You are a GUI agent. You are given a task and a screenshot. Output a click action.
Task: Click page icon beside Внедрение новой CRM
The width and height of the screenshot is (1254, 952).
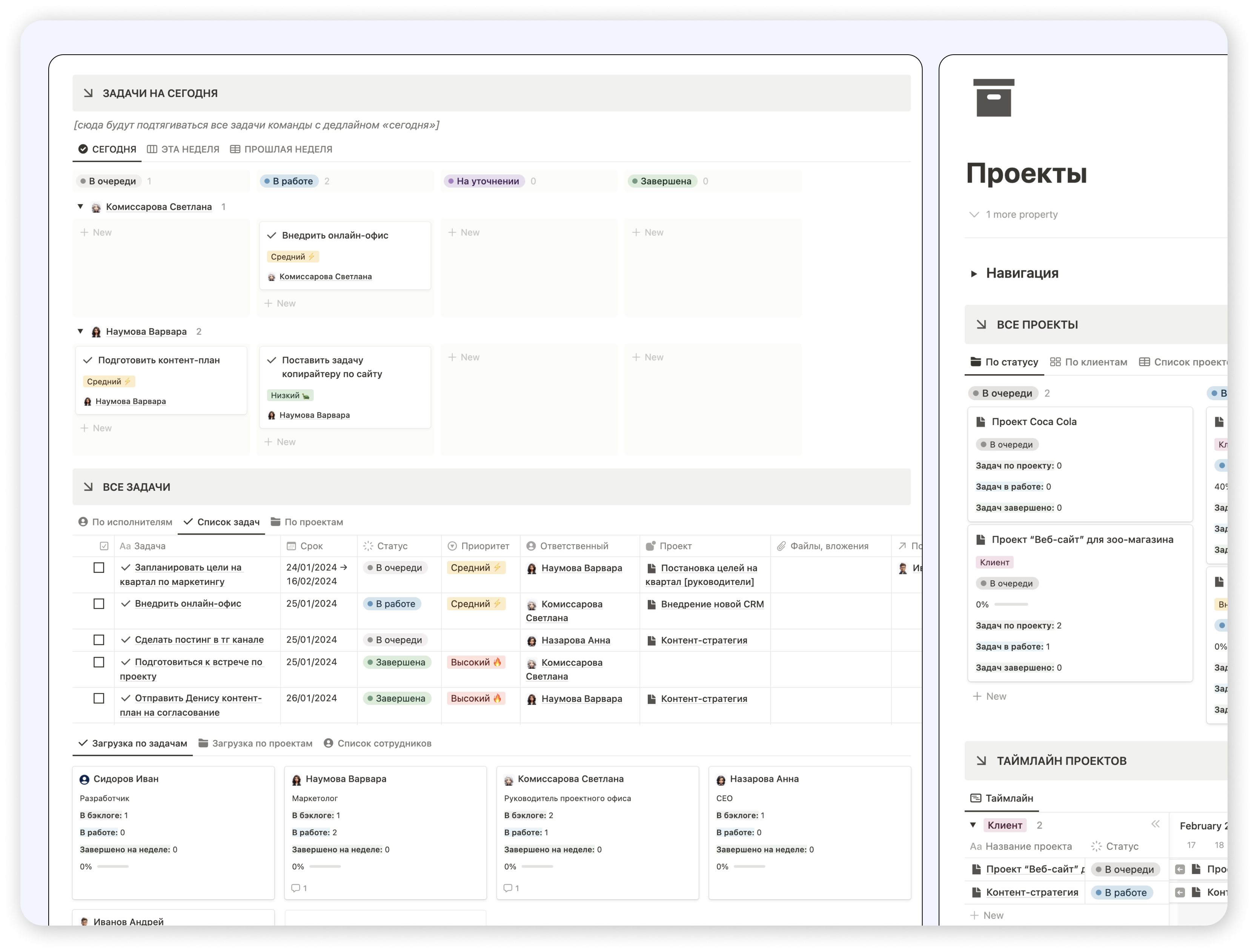tap(652, 604)
